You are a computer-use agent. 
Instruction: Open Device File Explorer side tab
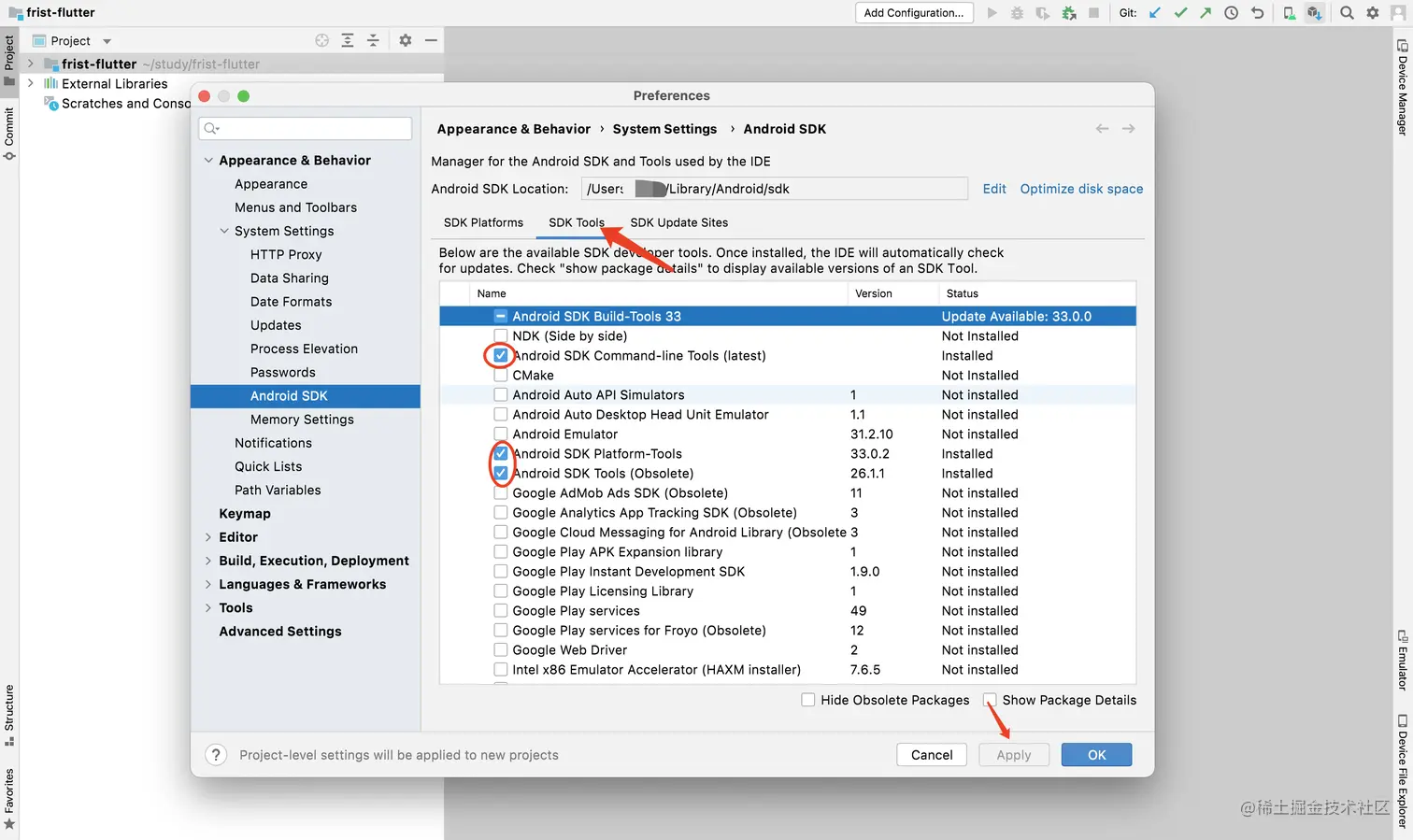(x=1403, y=772)
